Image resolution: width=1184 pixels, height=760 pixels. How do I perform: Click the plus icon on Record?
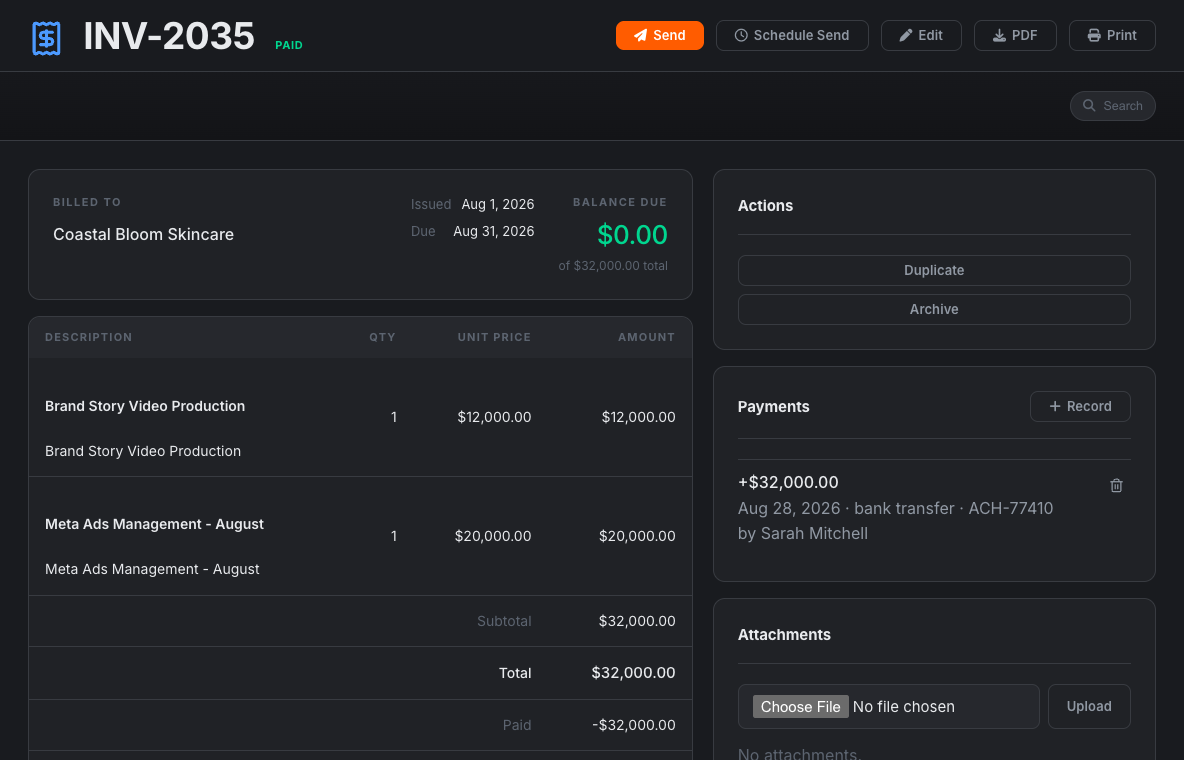tap(1055, 406)
